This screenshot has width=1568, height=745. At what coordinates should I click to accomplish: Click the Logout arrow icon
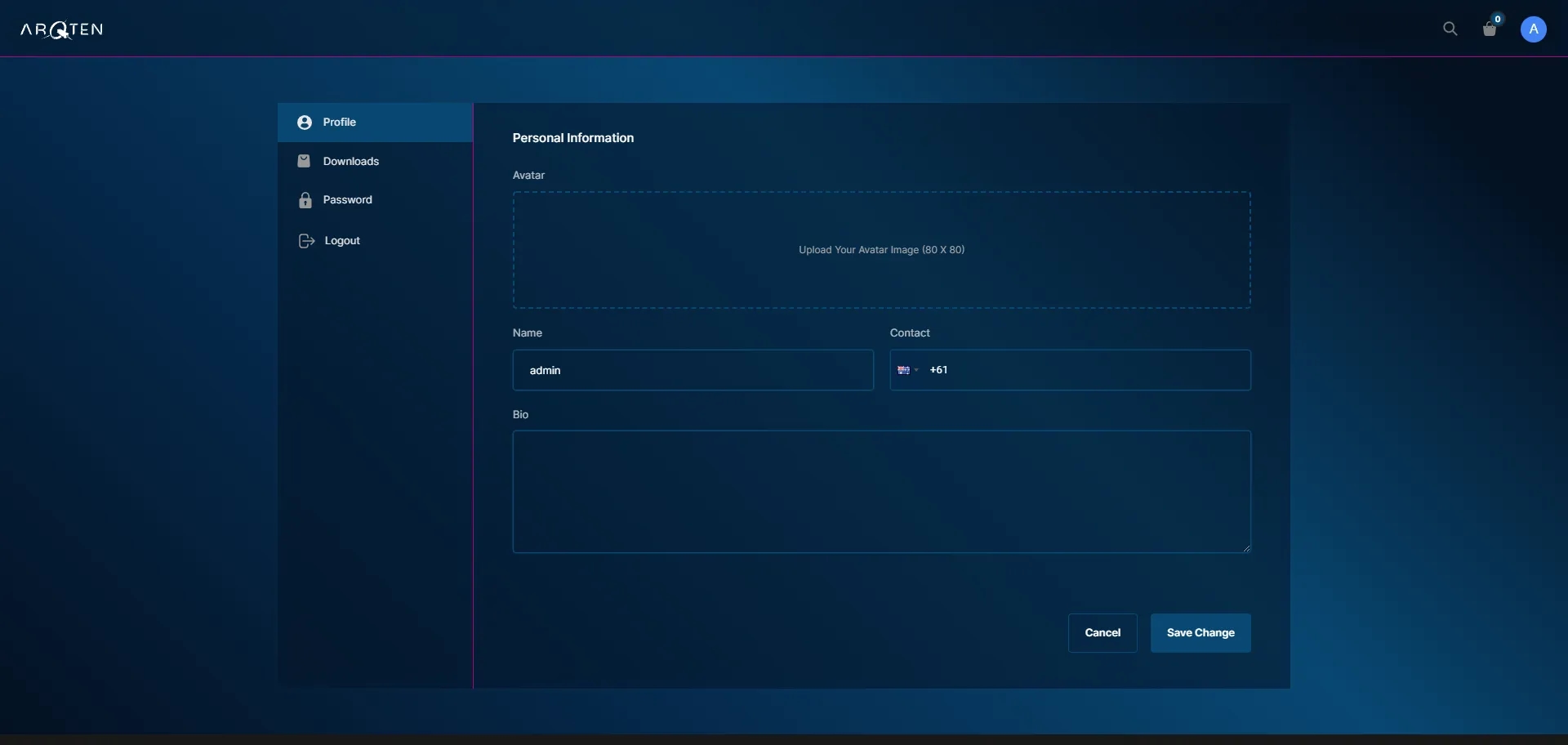[x=306, y=241]
